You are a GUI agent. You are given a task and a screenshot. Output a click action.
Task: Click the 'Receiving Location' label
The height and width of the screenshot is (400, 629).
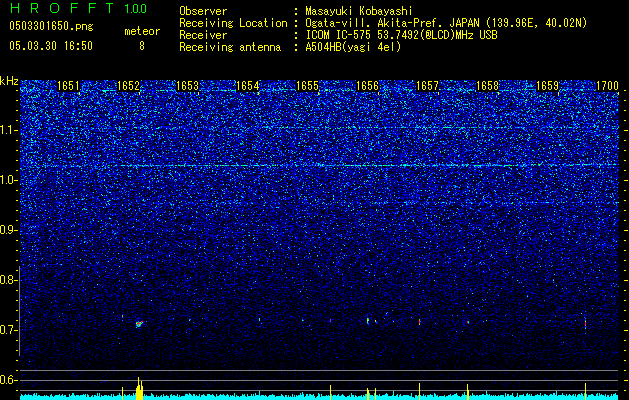(x=233, y=23)
